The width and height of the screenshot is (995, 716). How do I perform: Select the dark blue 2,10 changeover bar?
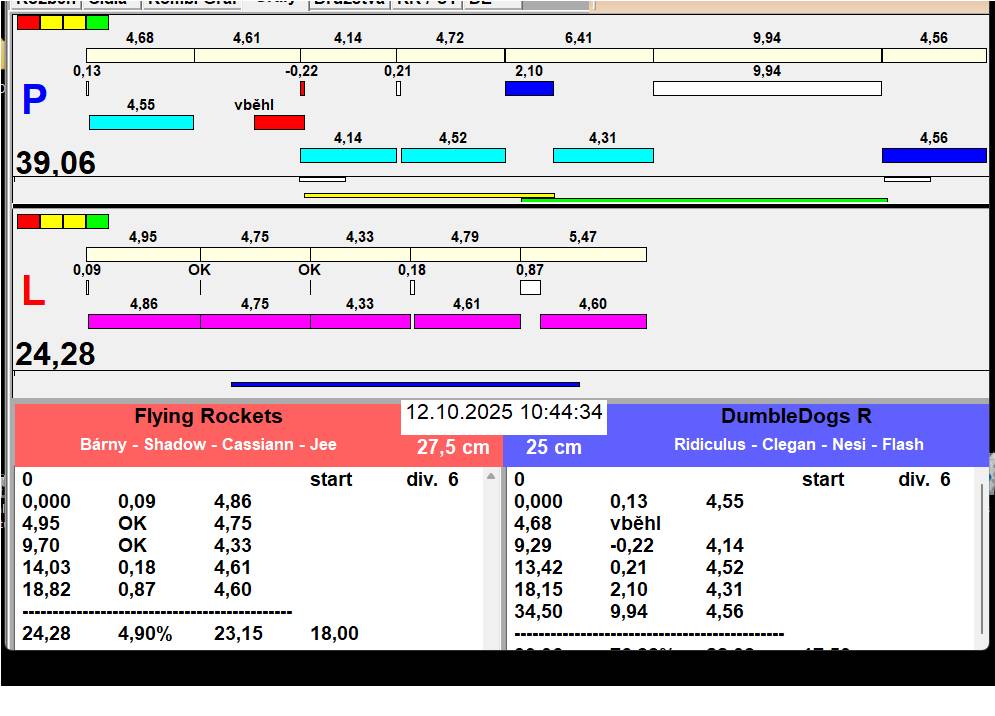pyautogui.click(x=529, y=89)
